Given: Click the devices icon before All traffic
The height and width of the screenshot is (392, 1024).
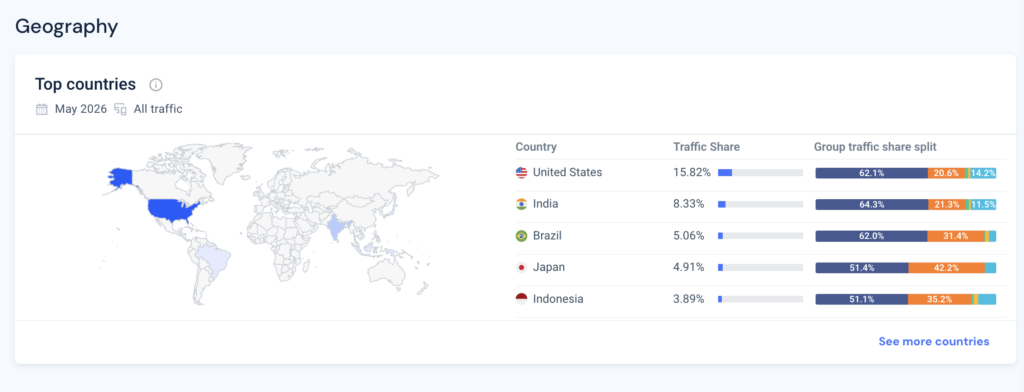Looking at the screenshot, I should (120, 109).
